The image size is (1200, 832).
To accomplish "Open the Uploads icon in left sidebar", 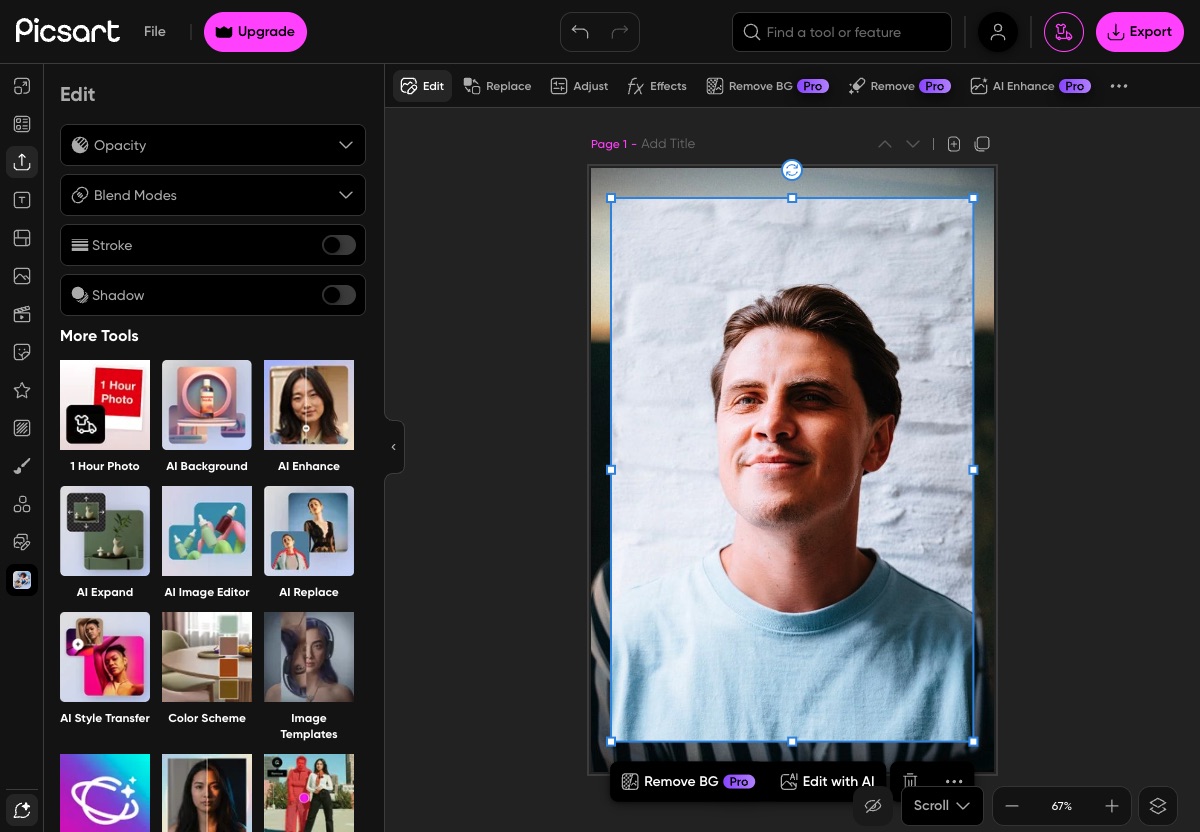I will 22,162.
